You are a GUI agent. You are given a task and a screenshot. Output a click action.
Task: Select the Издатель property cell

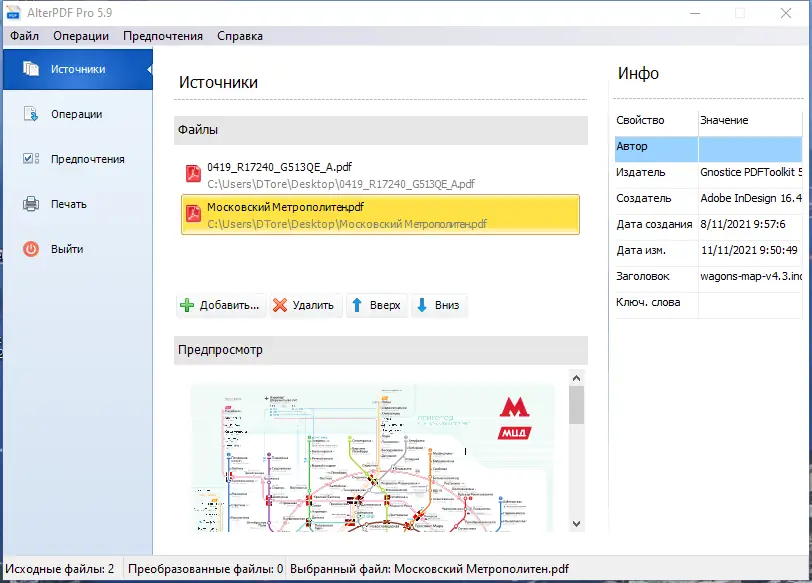click(656, 172)
